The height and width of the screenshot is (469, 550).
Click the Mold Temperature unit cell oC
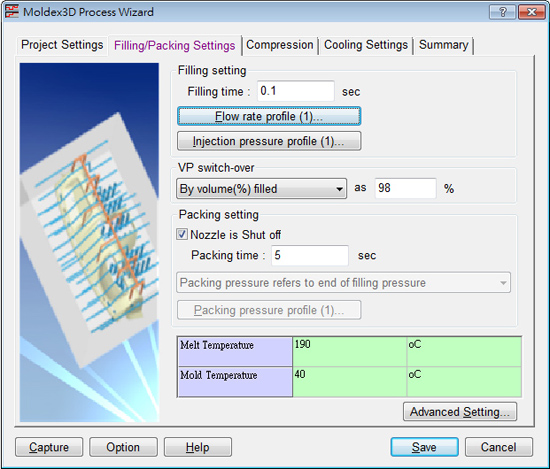click(x=464, y=382)
